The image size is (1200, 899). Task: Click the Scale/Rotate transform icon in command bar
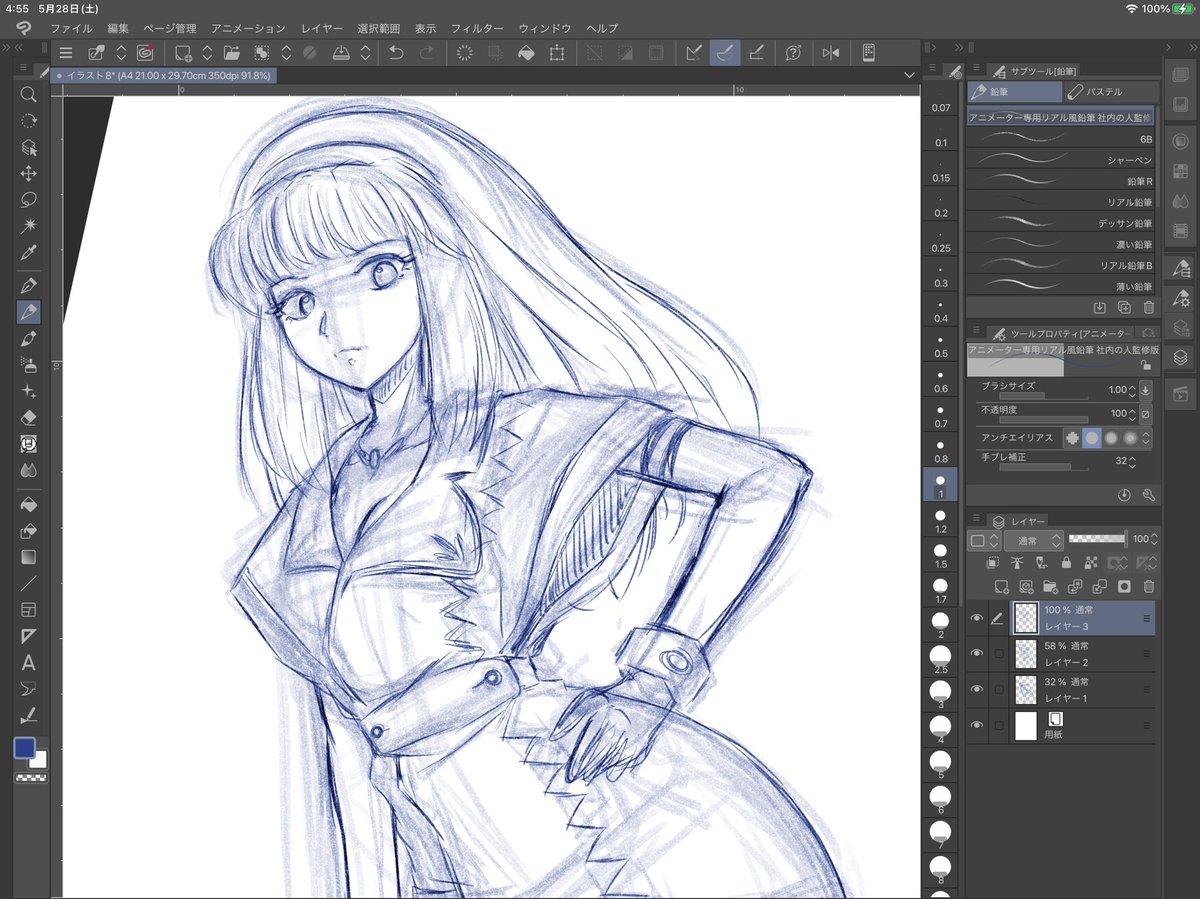pyautogui.click(x=557, y=53)
